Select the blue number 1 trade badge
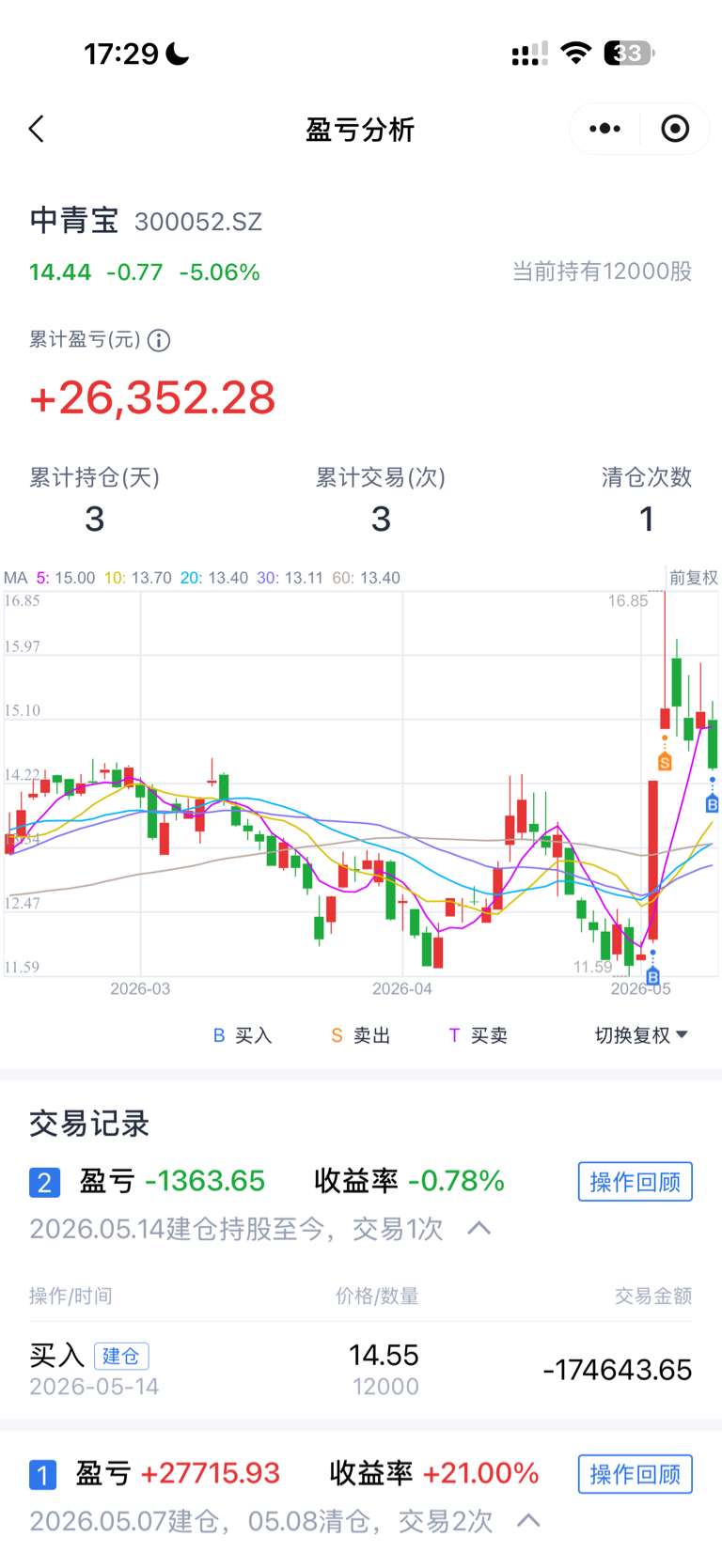The image size is (722, 1568). pos(43,1474)
